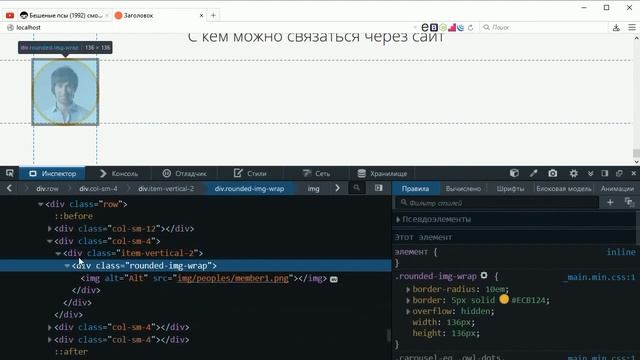Expand the col-sm-12 div node

50,229
